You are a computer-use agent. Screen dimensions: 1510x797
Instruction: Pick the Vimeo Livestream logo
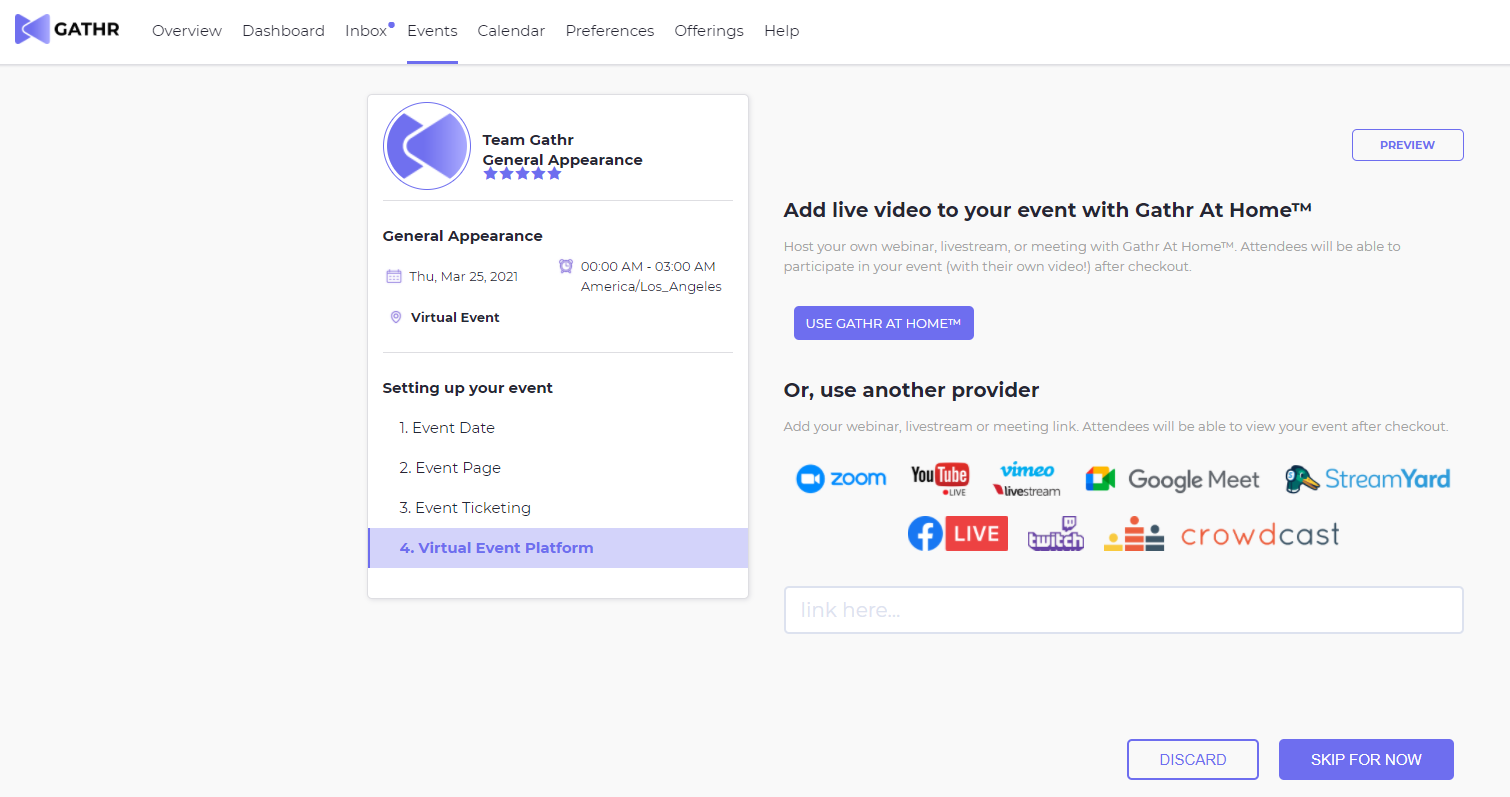(1027, 480)
